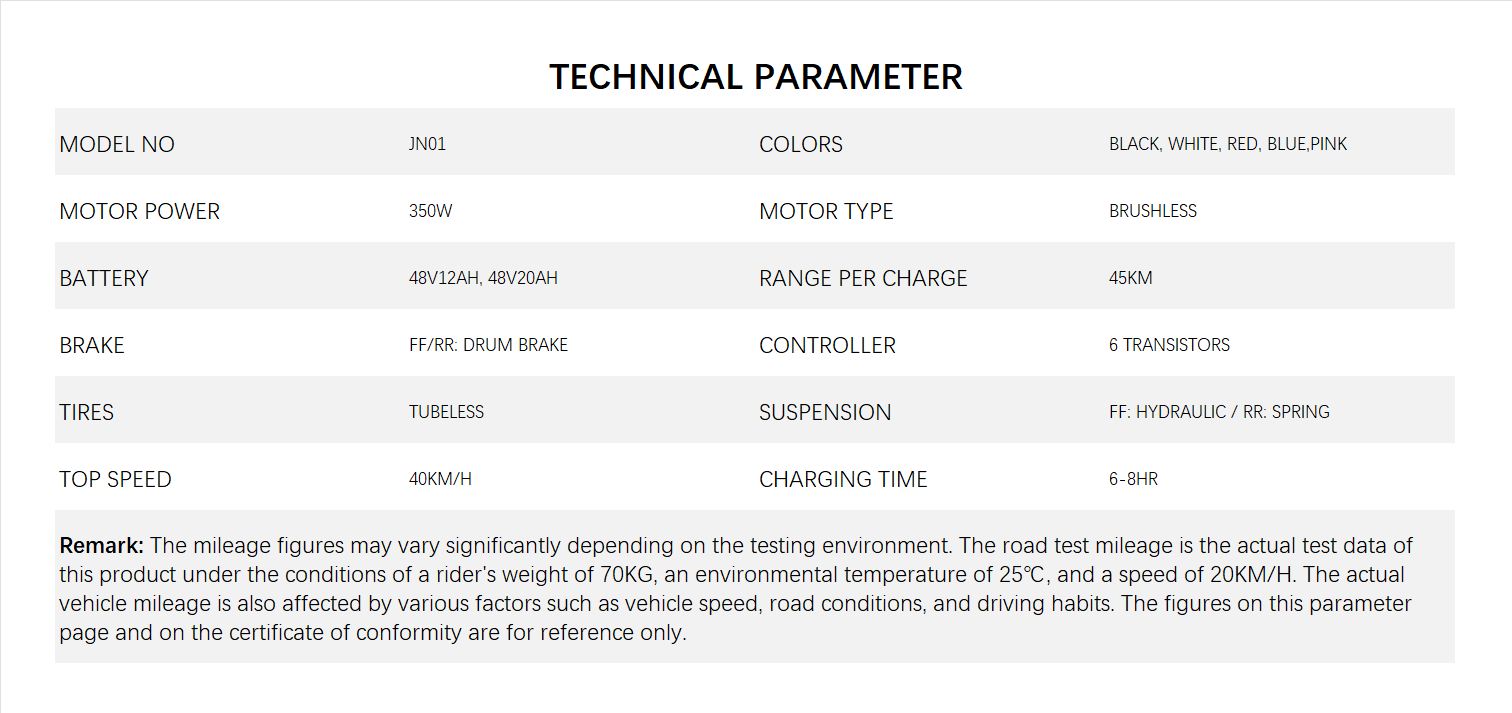Click the 45KM range value
The width and height of the screenshot is (1512, 713).
1130,278
